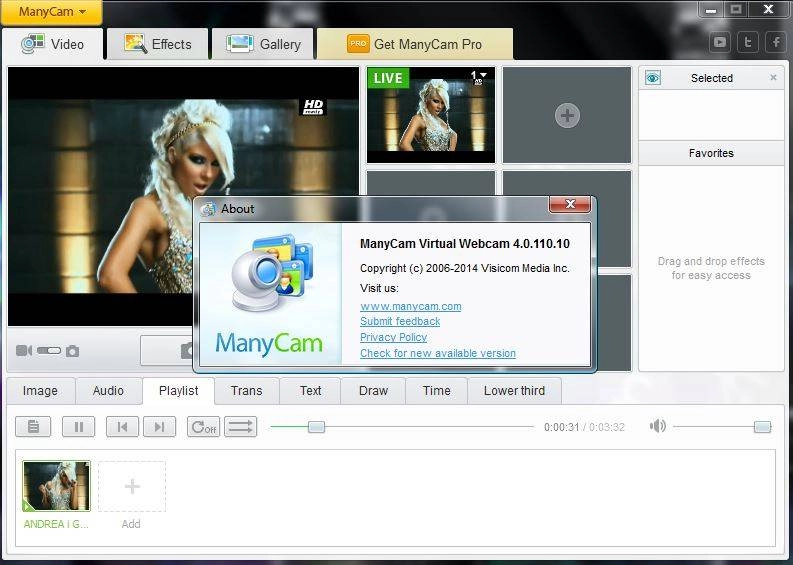Click the playback time 0:00:31 text
Viewport: 793px width, 565px height.
[561, 427]
